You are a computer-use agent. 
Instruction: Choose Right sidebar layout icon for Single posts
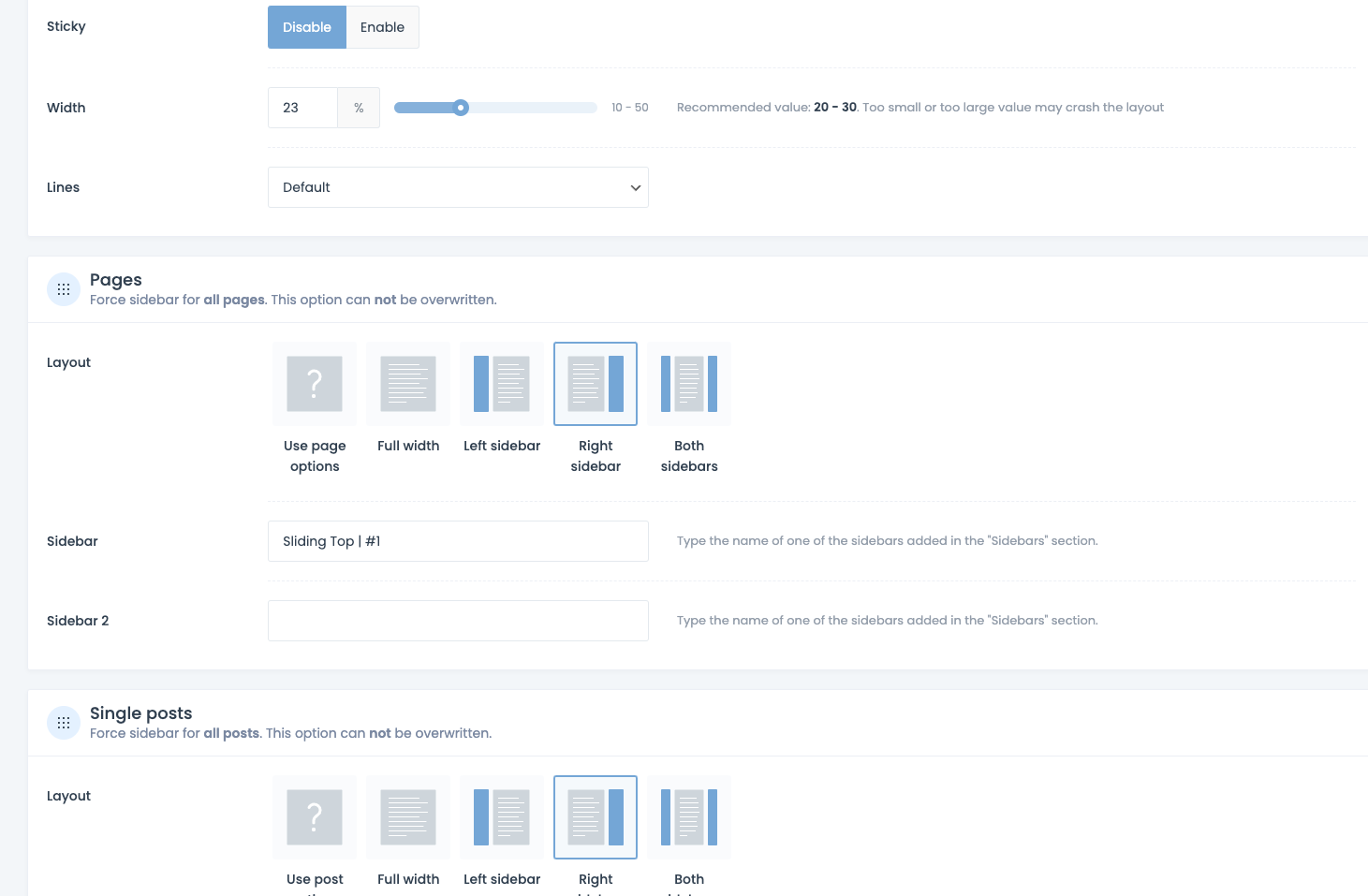click(x=596, y=817)
